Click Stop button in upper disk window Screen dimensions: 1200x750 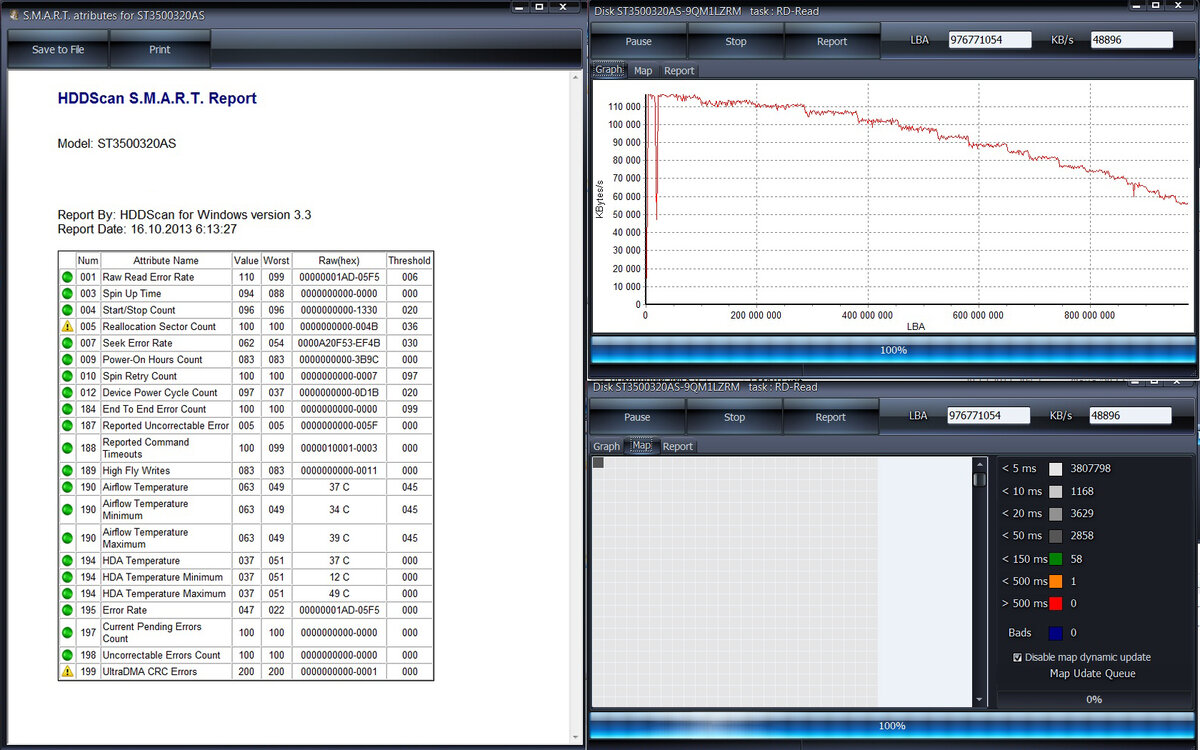736,41
